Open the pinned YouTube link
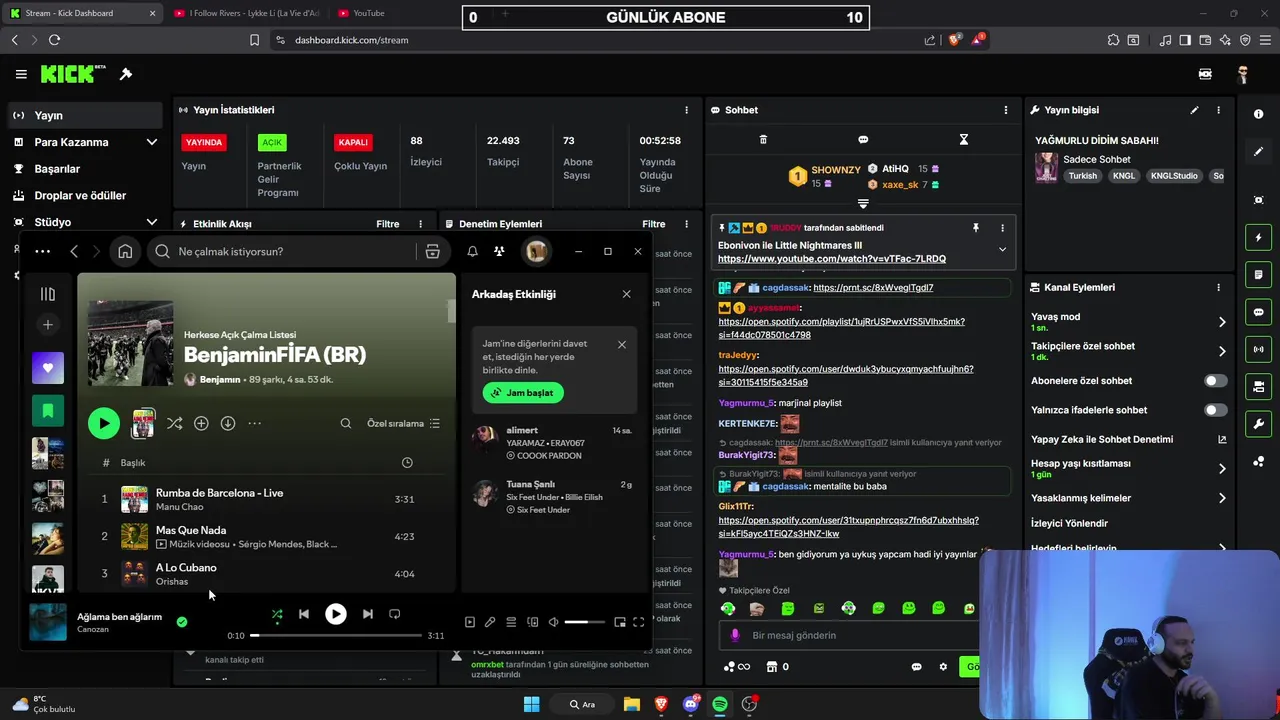 click(832, 259)
